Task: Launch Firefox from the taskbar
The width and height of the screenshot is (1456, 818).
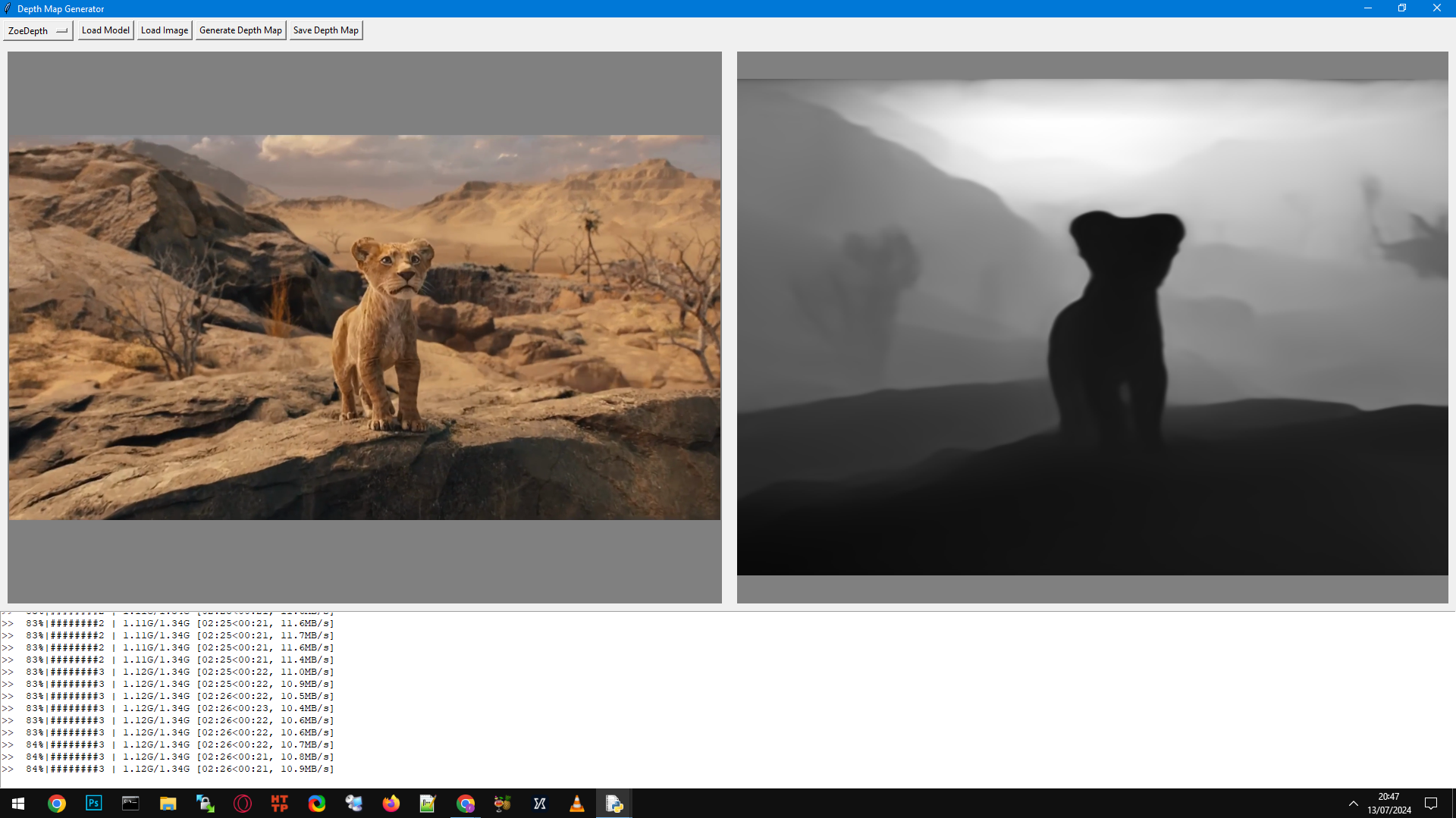Action: (x=391, y=804)
